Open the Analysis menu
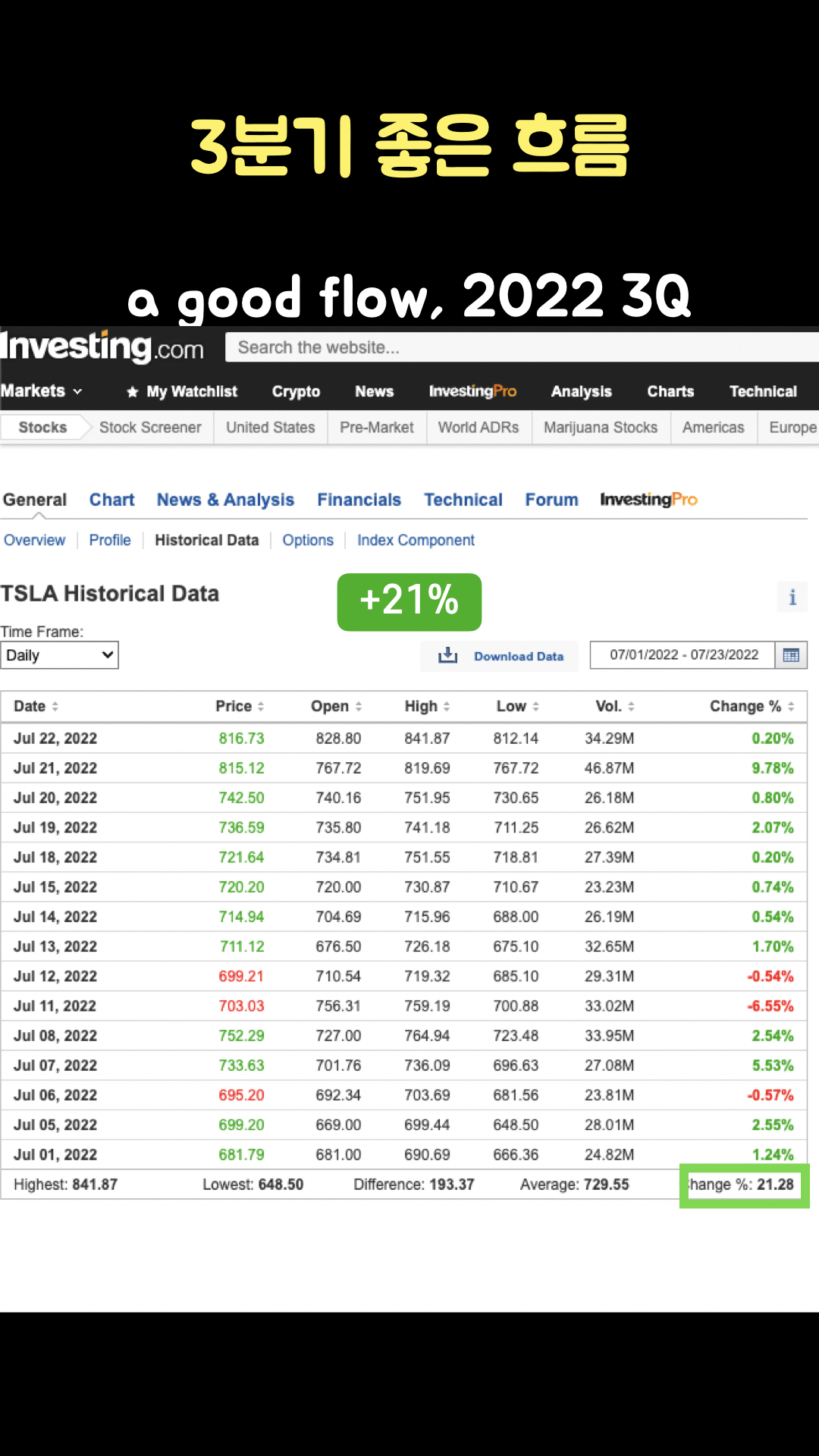 pyautogui.click(x=581, y=391)
